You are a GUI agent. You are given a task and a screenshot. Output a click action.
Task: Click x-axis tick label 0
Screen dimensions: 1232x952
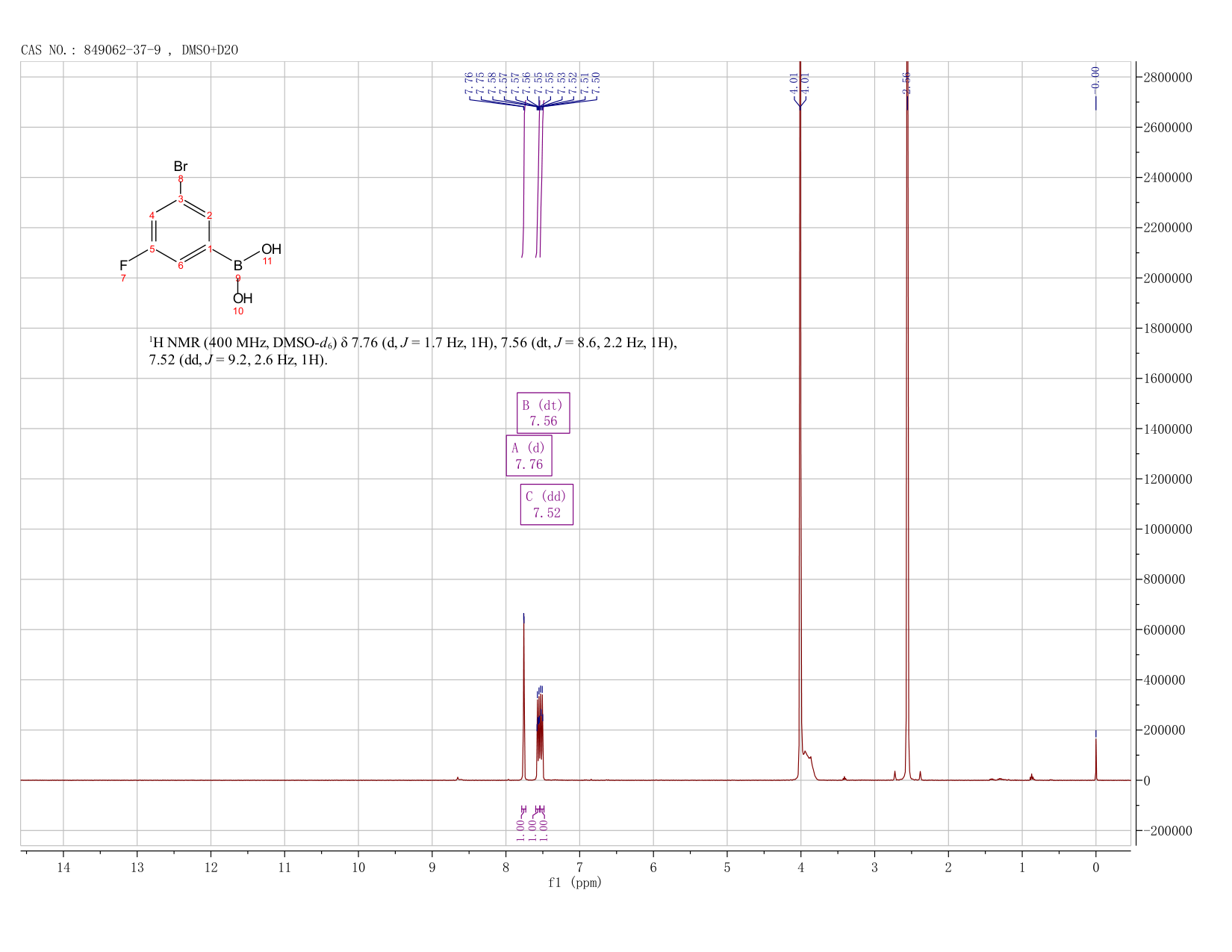1095,867
